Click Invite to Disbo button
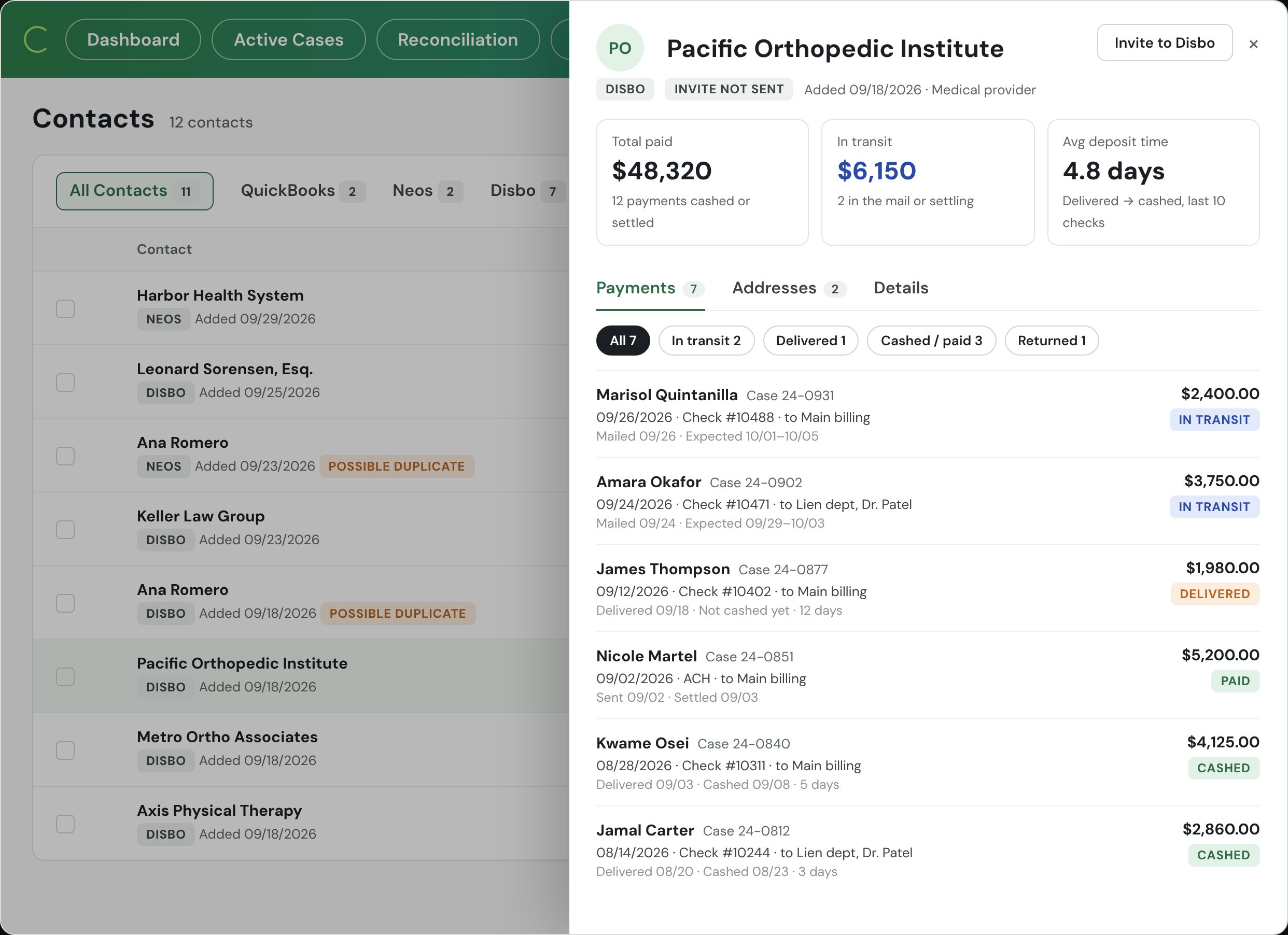Image resolution: width=1288 pixels, height=935 pixels. 1164,42
